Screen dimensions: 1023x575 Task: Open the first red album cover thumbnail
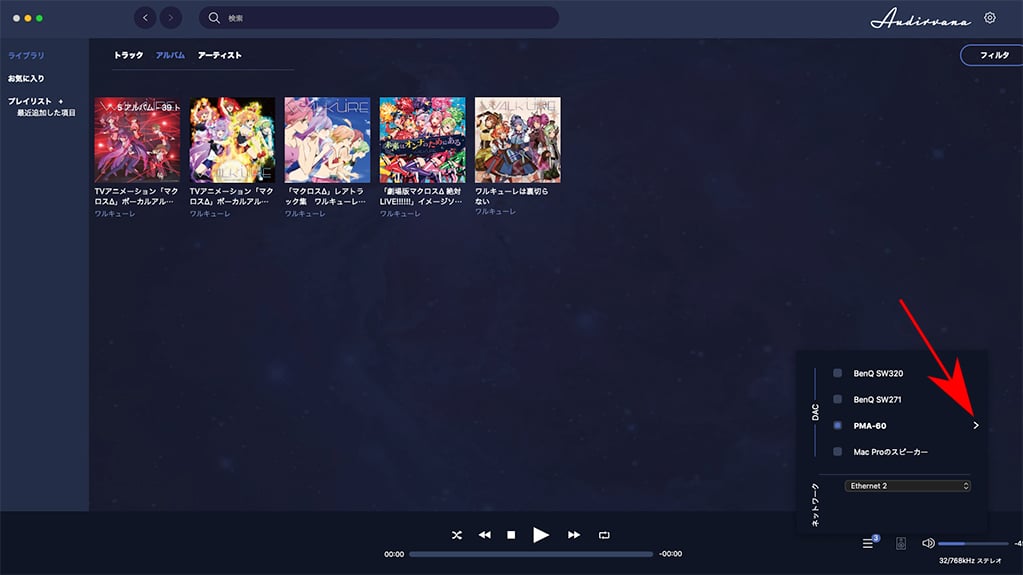coord(137,140)
